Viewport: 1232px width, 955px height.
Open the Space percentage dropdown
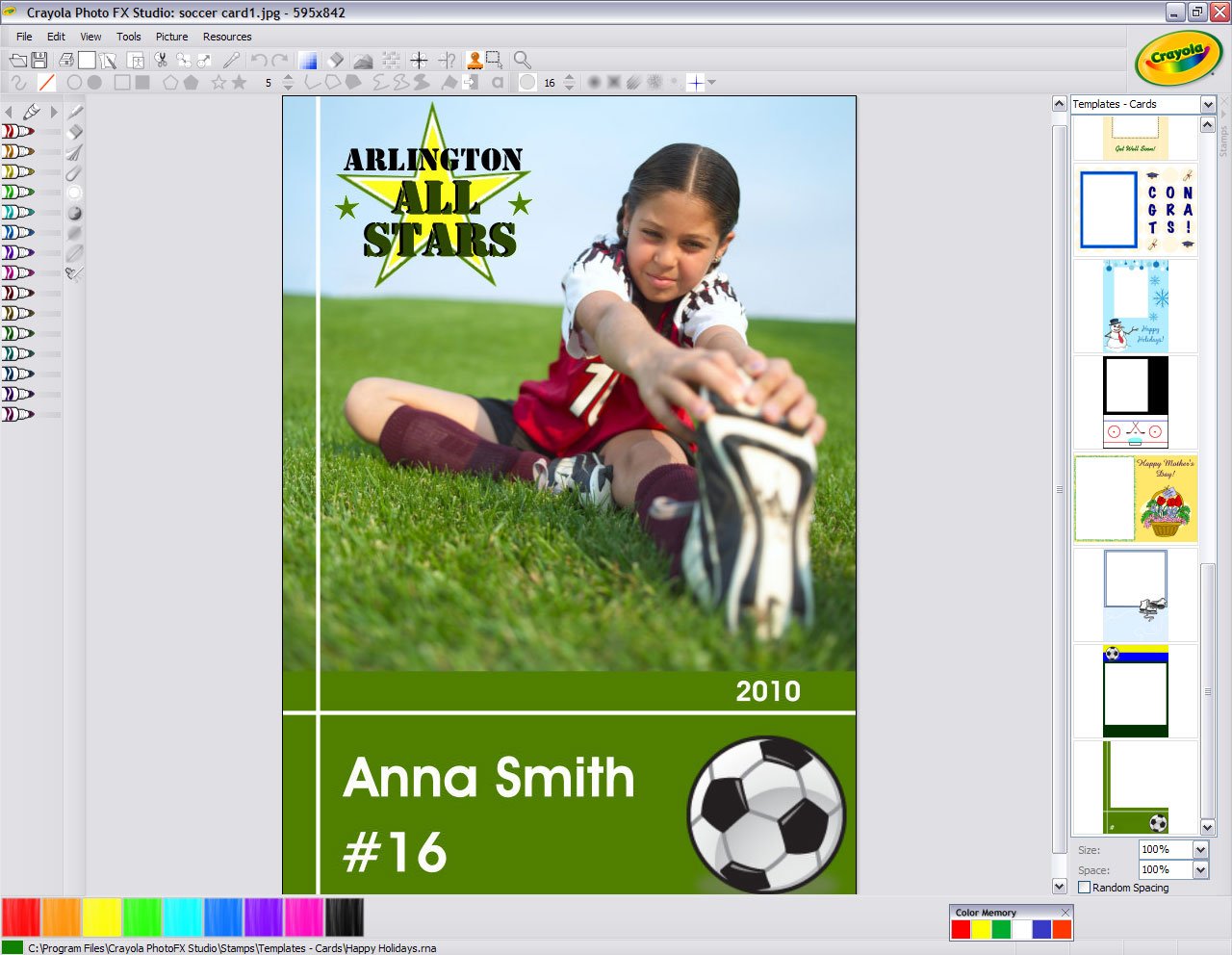click(1199, 869)
